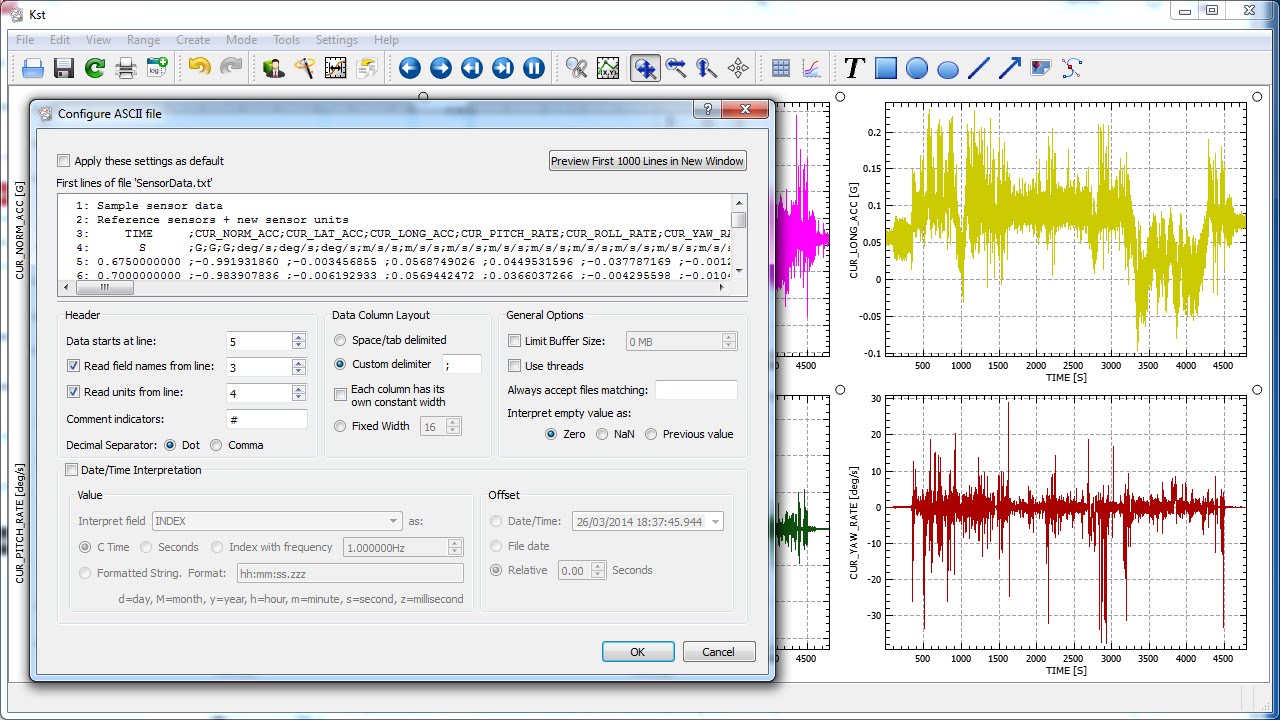Select Space/tab delimited layout
This screenshot has height=720, width=1280.
341,340
